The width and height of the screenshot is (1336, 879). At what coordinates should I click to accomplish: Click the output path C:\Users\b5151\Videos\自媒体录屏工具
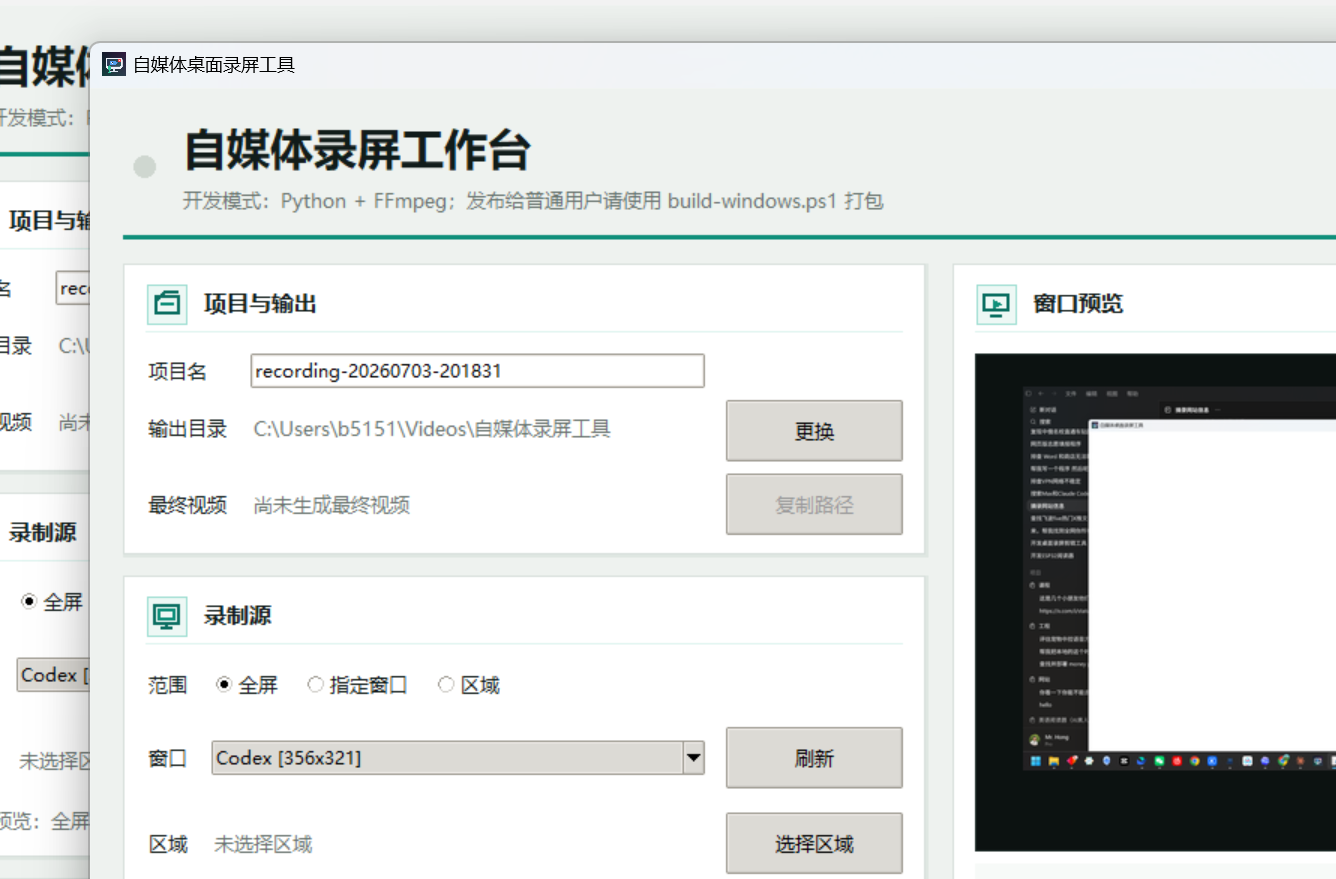point(432,430)
